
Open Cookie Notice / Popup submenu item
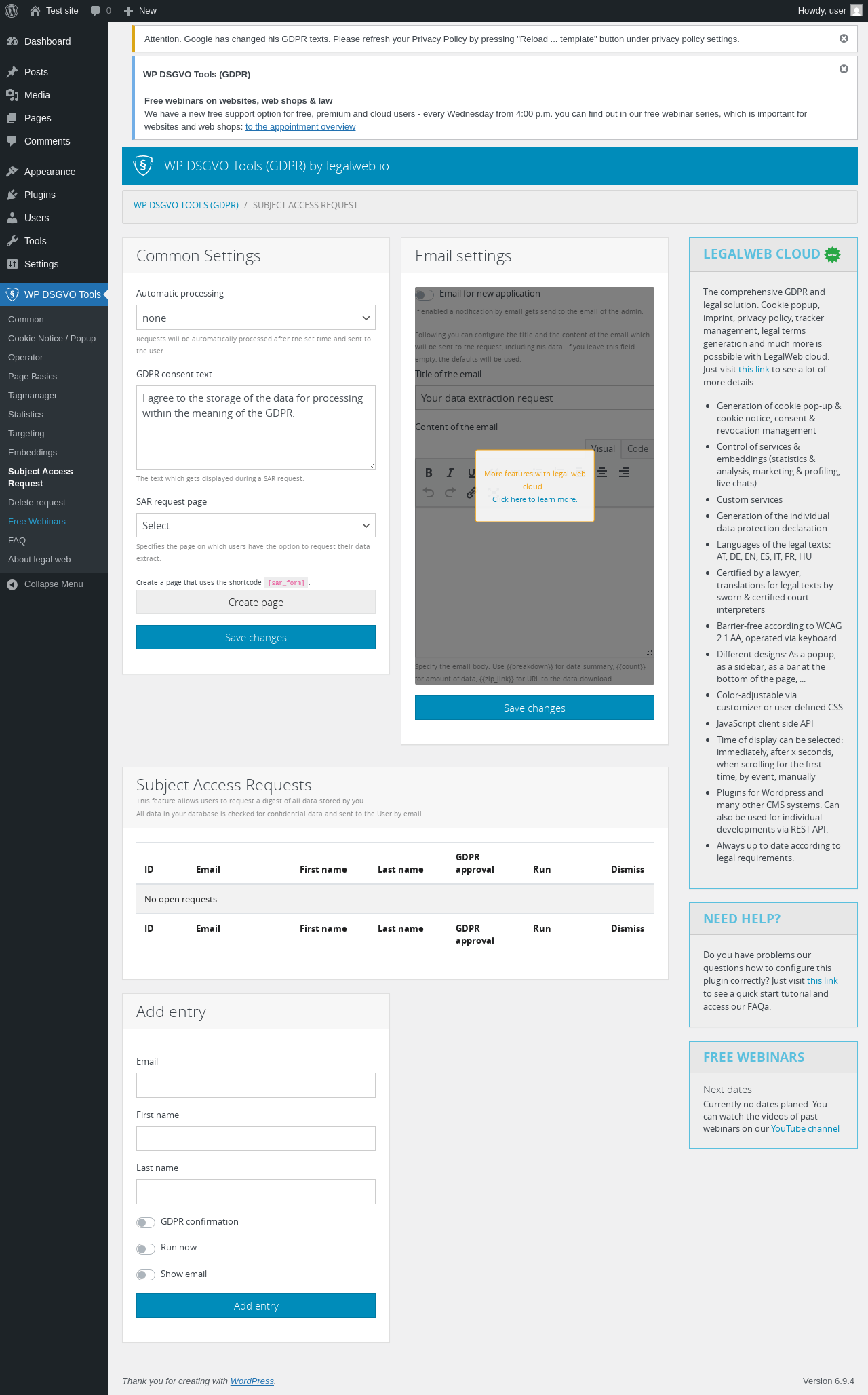click(x=52, y=339)
